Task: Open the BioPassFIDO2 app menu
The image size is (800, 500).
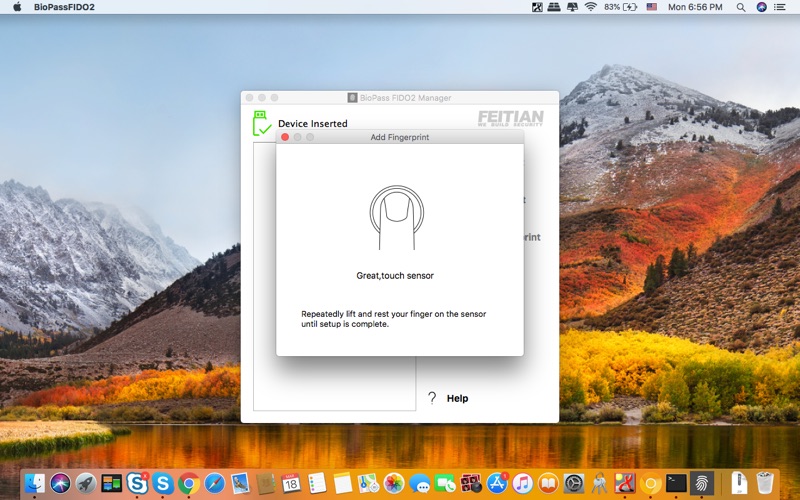Action: (x=64, y=7)
